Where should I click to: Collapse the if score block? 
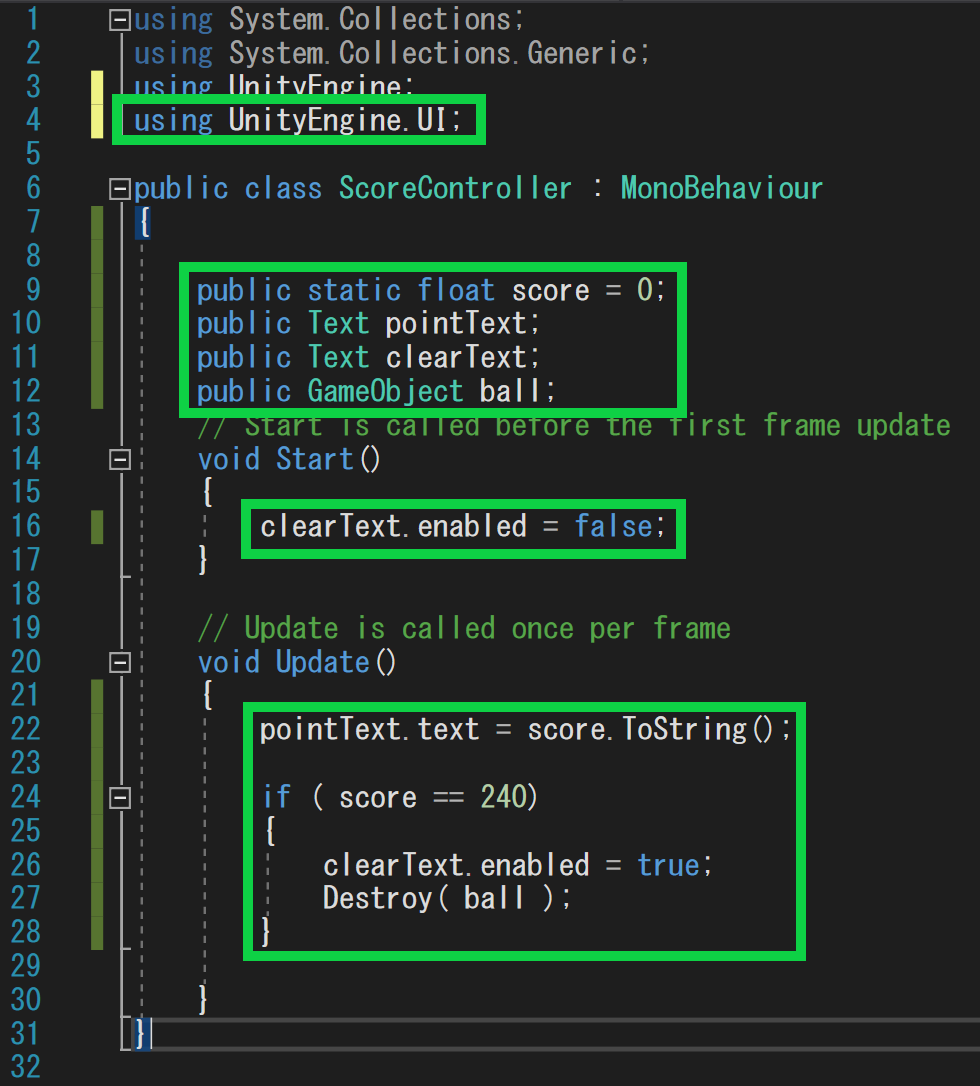click(x=120, y=797)
